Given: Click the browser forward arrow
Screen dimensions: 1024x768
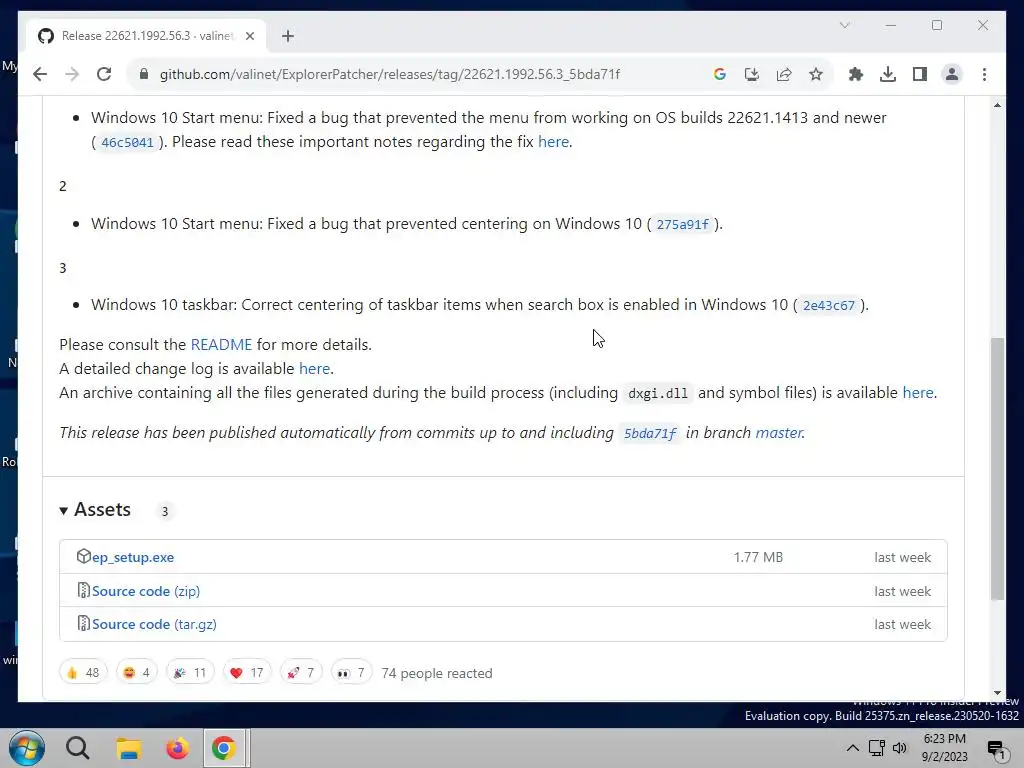Looking at the screenshot, I should [72, 74].
